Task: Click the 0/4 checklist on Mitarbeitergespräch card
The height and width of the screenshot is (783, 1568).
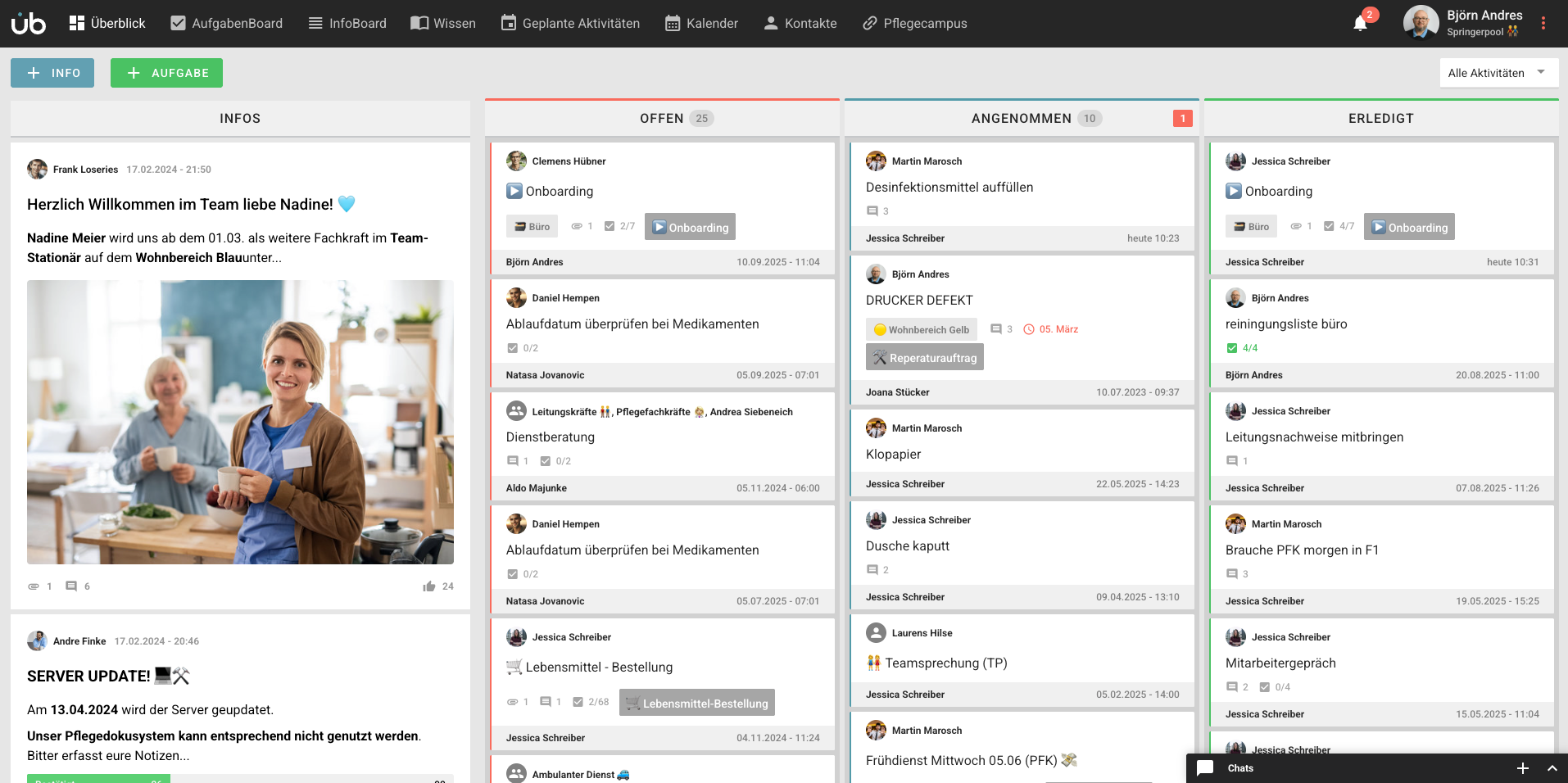Action: [x=1275, y=687]
